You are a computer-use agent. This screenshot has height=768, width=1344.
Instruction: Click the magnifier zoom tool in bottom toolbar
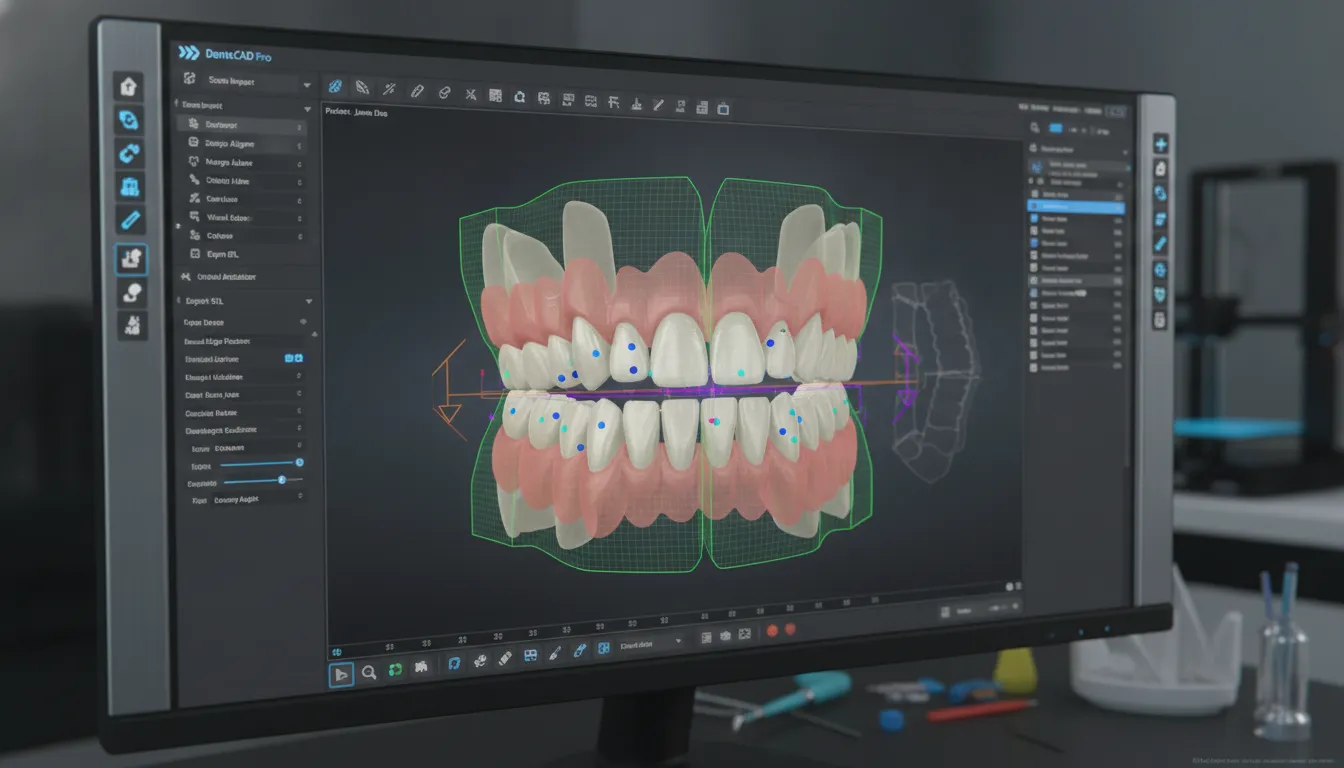pos(368,673)
